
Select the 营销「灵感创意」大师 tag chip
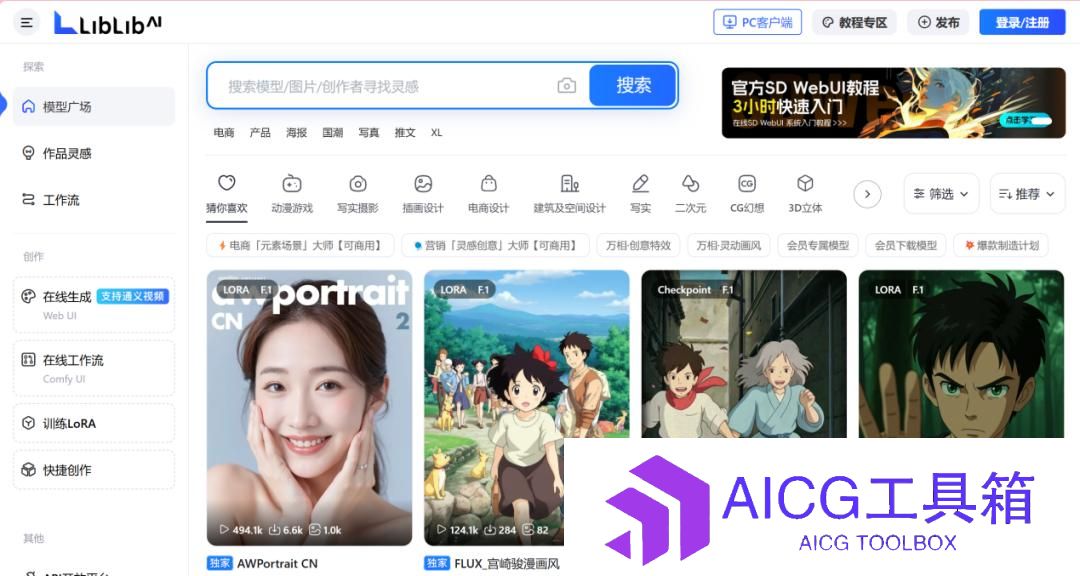[x=496, y=245]
